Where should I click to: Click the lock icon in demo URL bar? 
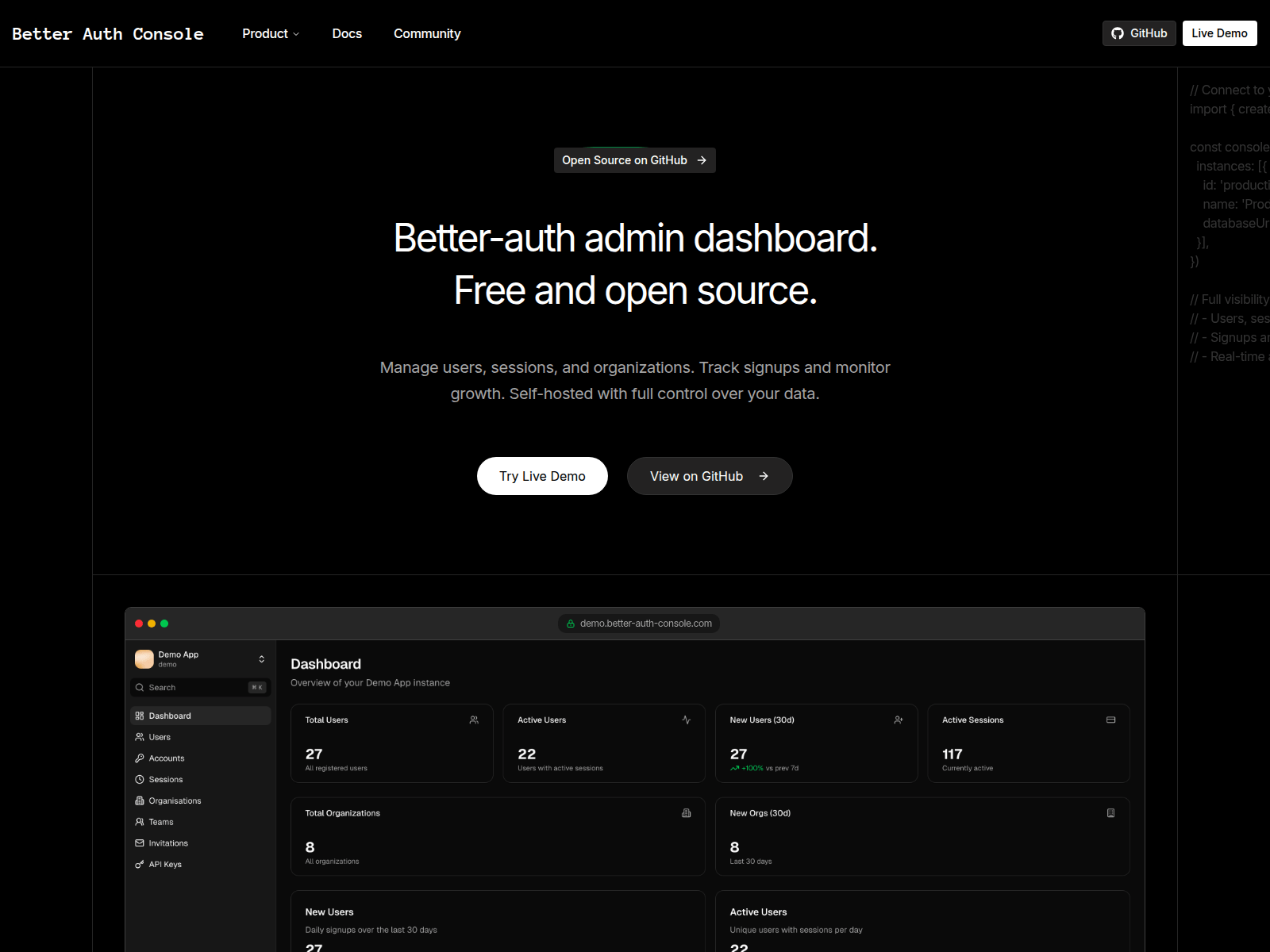click(571, 624)
